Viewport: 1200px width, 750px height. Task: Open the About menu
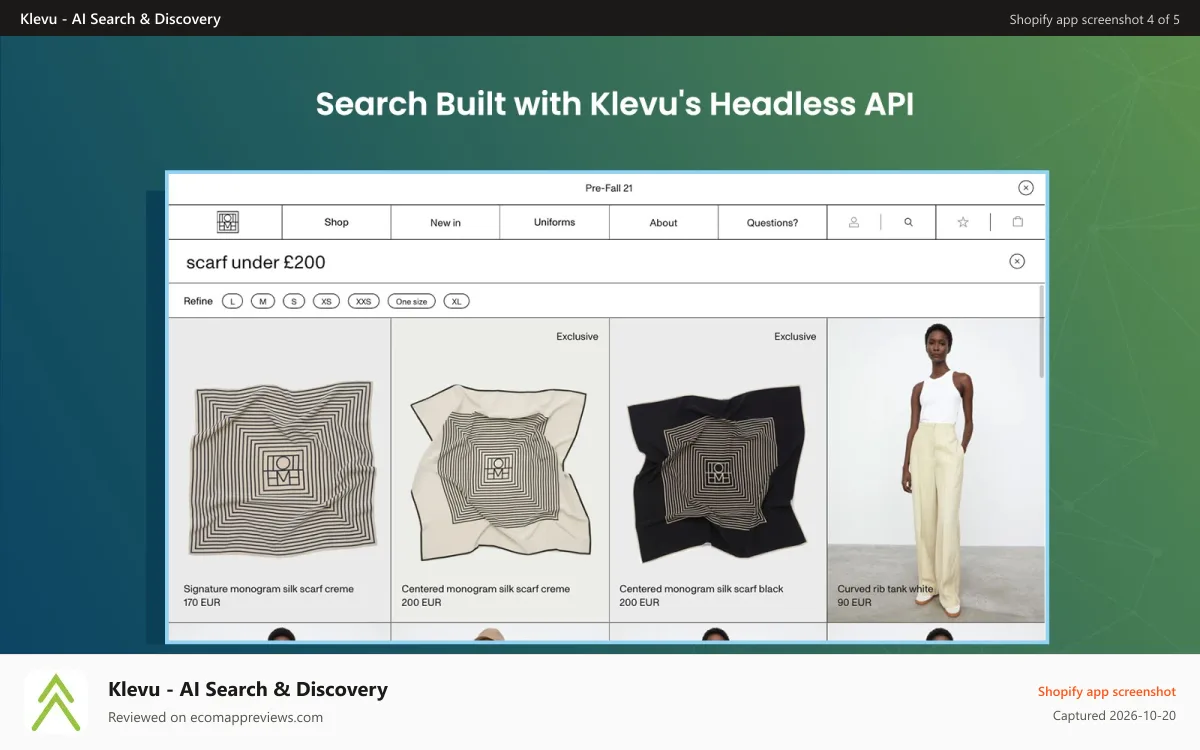(663, 222)
